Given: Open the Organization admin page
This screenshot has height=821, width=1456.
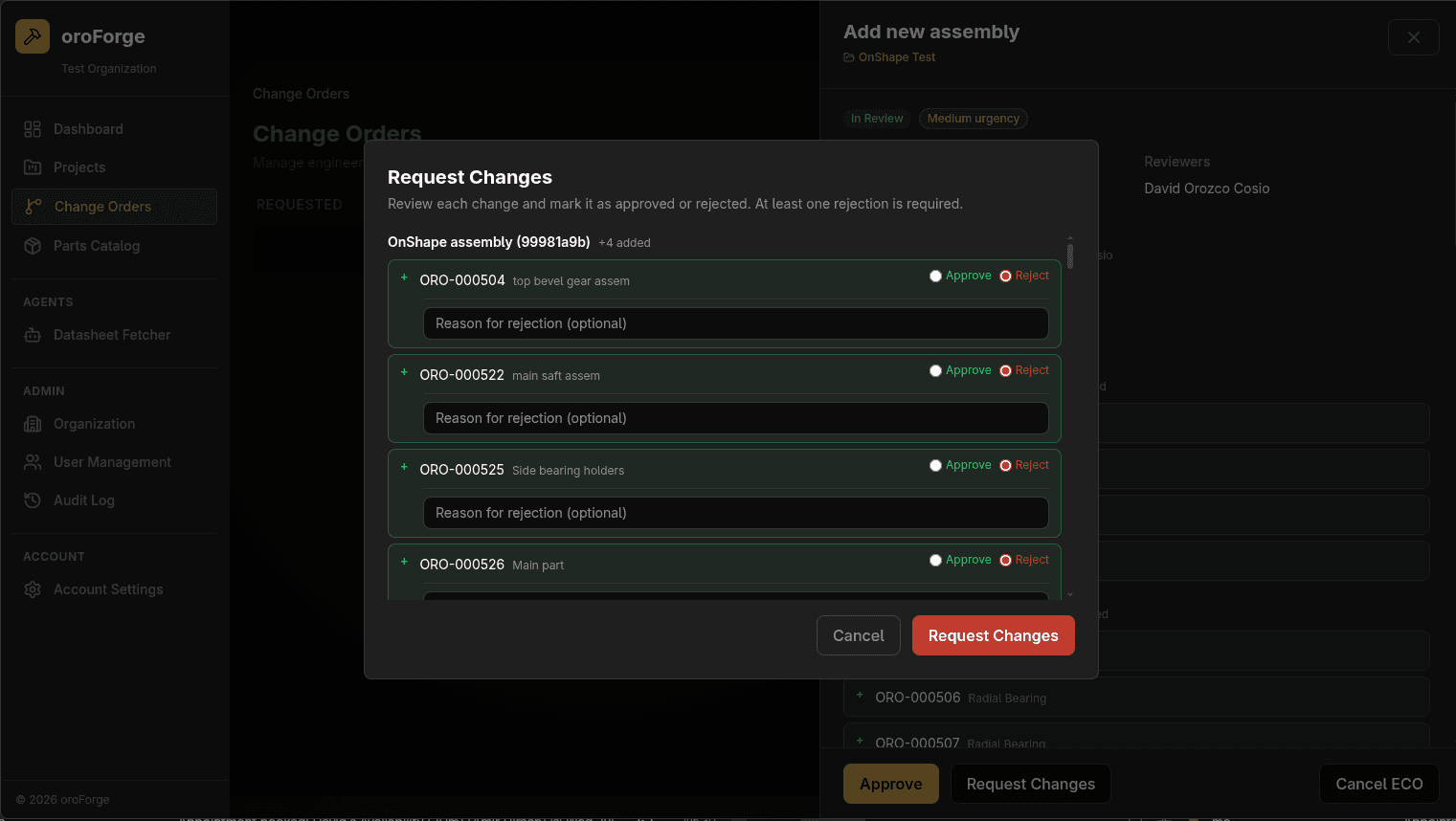Looking at the screenshot, I should click(x=114, y=424).
